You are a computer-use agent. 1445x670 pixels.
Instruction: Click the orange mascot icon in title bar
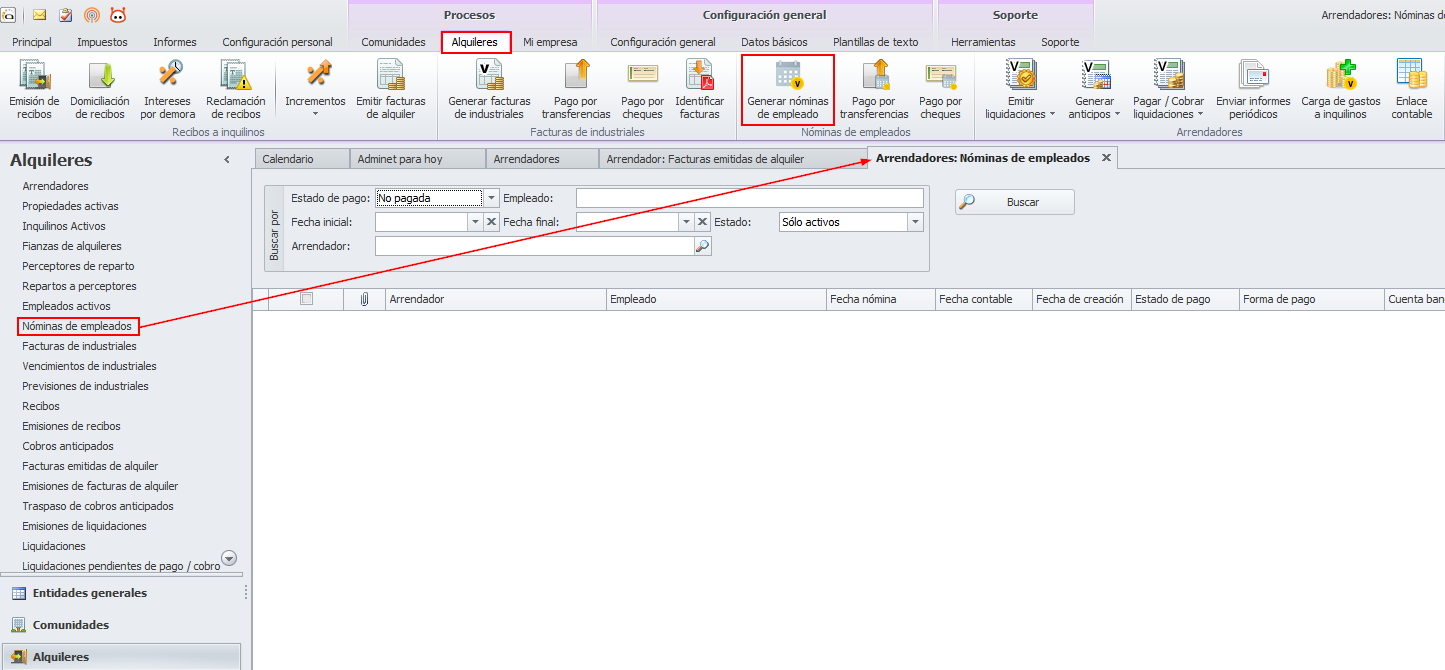(x=118, y=15)
